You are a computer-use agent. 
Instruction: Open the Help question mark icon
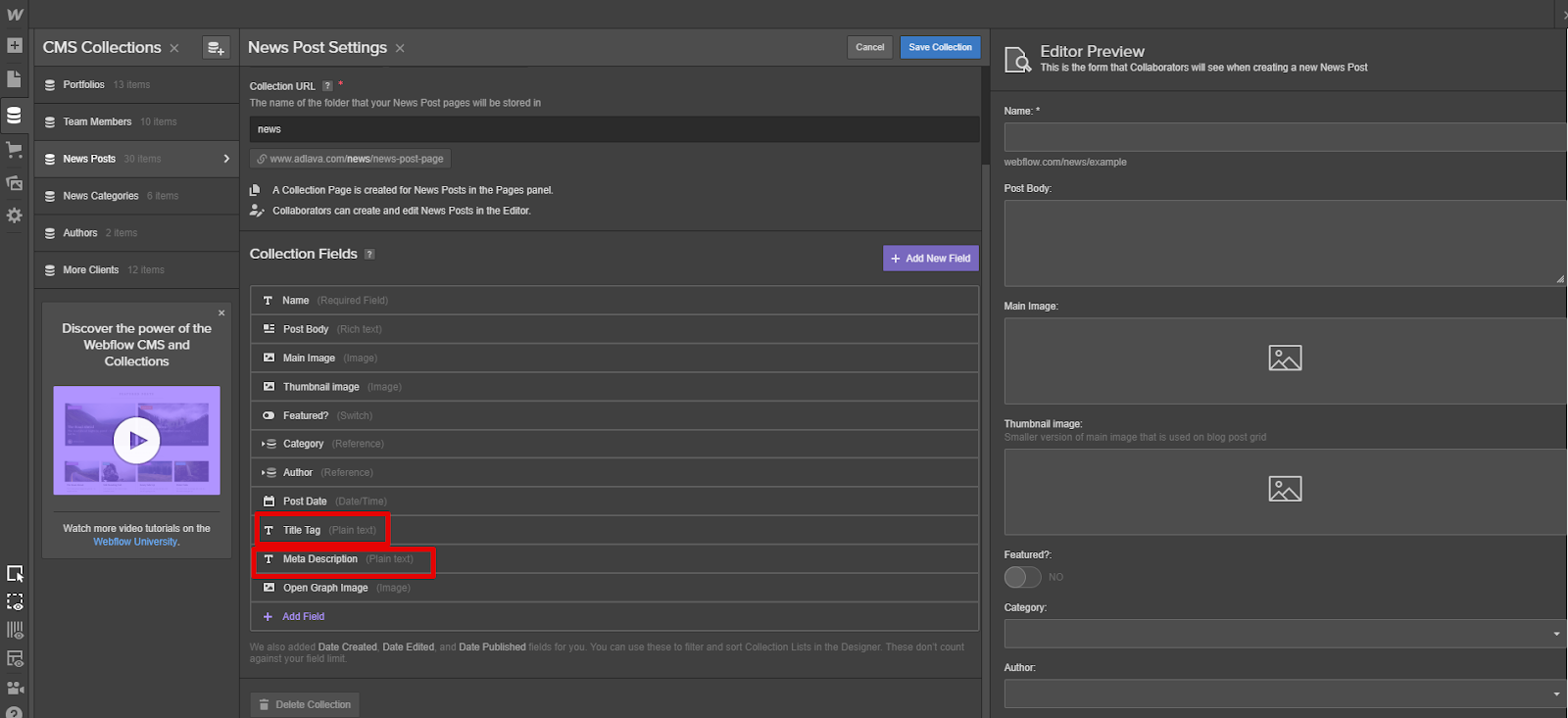[x=15, y=712]
